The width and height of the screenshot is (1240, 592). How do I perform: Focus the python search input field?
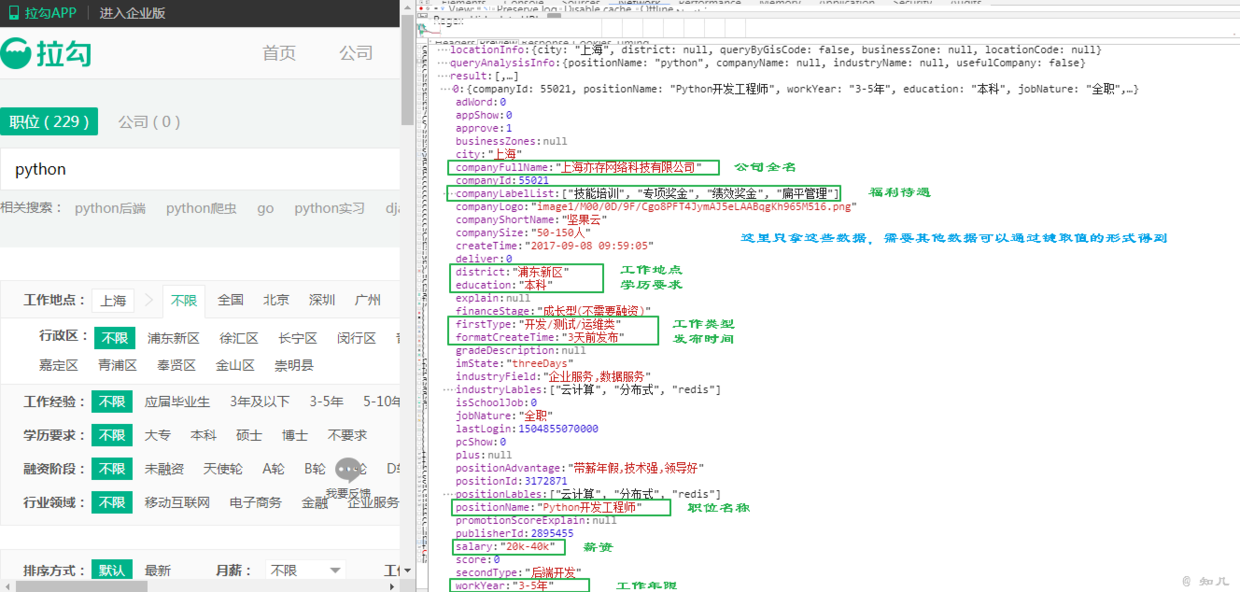click(200, 169)
